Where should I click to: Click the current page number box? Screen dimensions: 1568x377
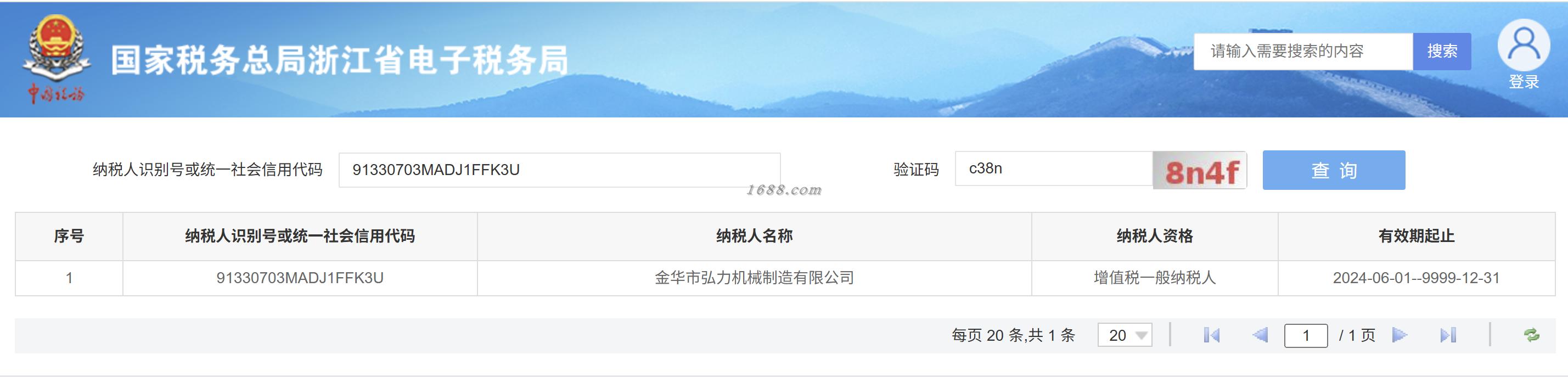(1306, 336)
